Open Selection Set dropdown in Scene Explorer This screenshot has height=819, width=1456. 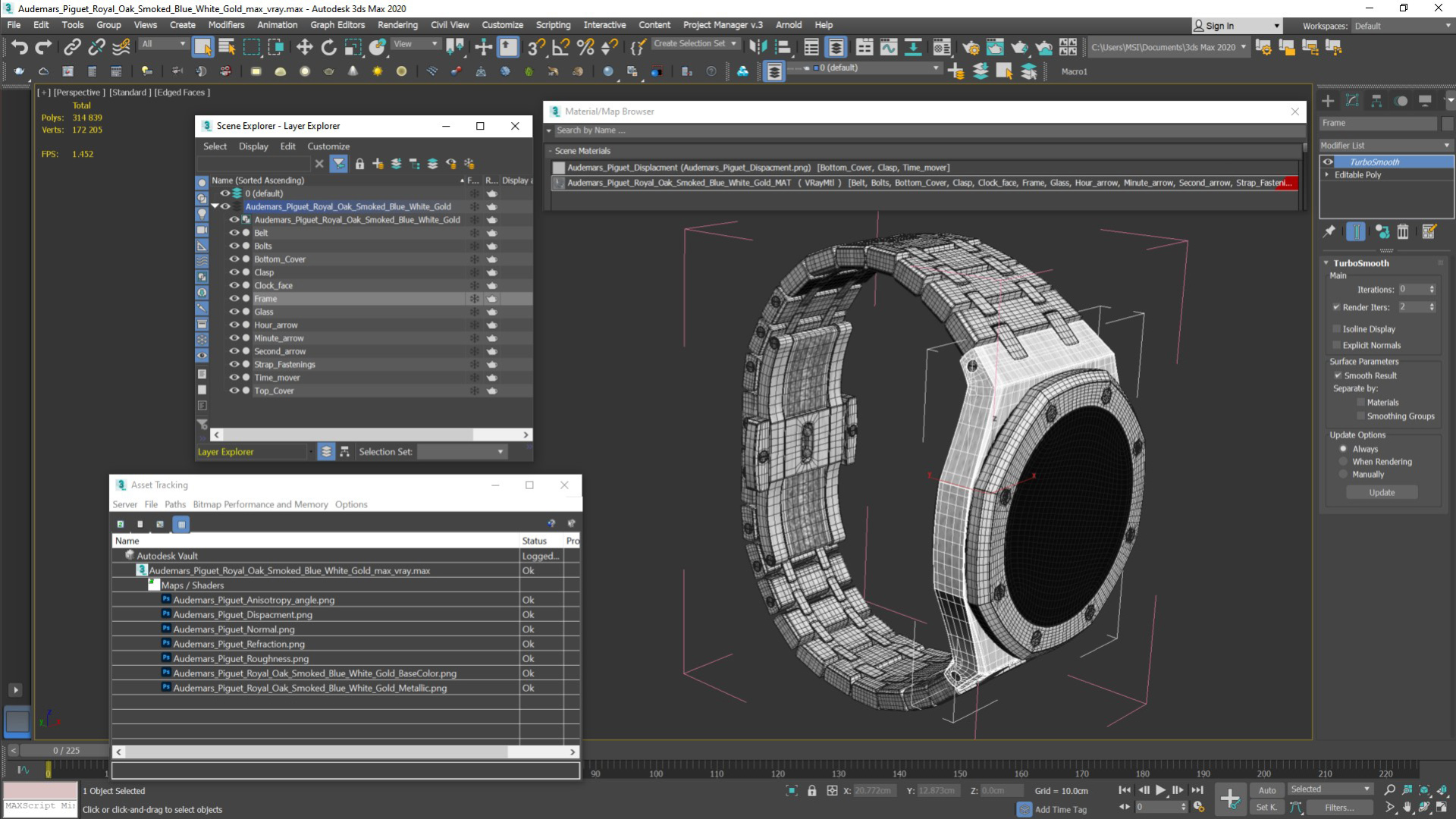[462, 452]
